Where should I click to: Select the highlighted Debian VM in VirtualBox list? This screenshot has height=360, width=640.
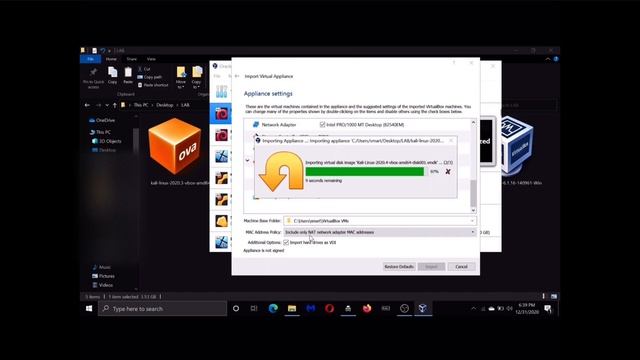(222, 113)
